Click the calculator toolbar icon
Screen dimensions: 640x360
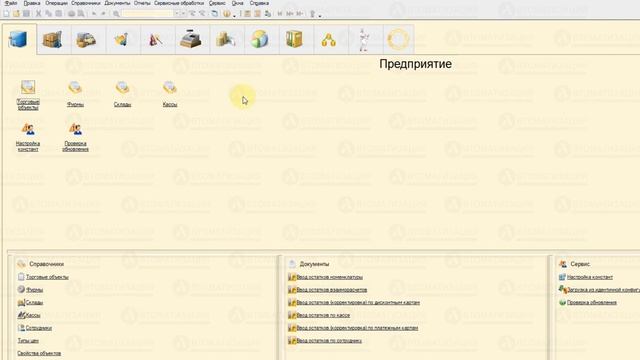[x=247, y=13]
